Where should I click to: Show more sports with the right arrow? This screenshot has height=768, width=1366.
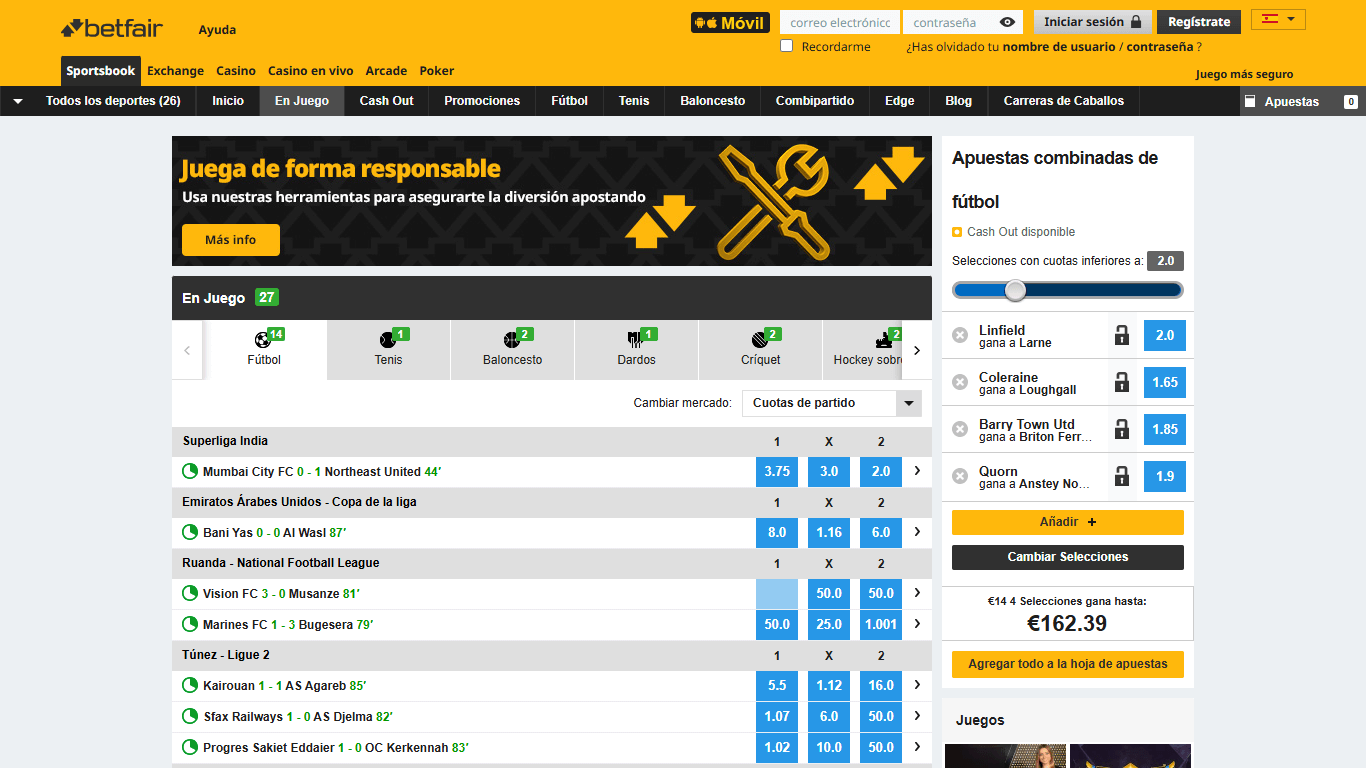917,350
